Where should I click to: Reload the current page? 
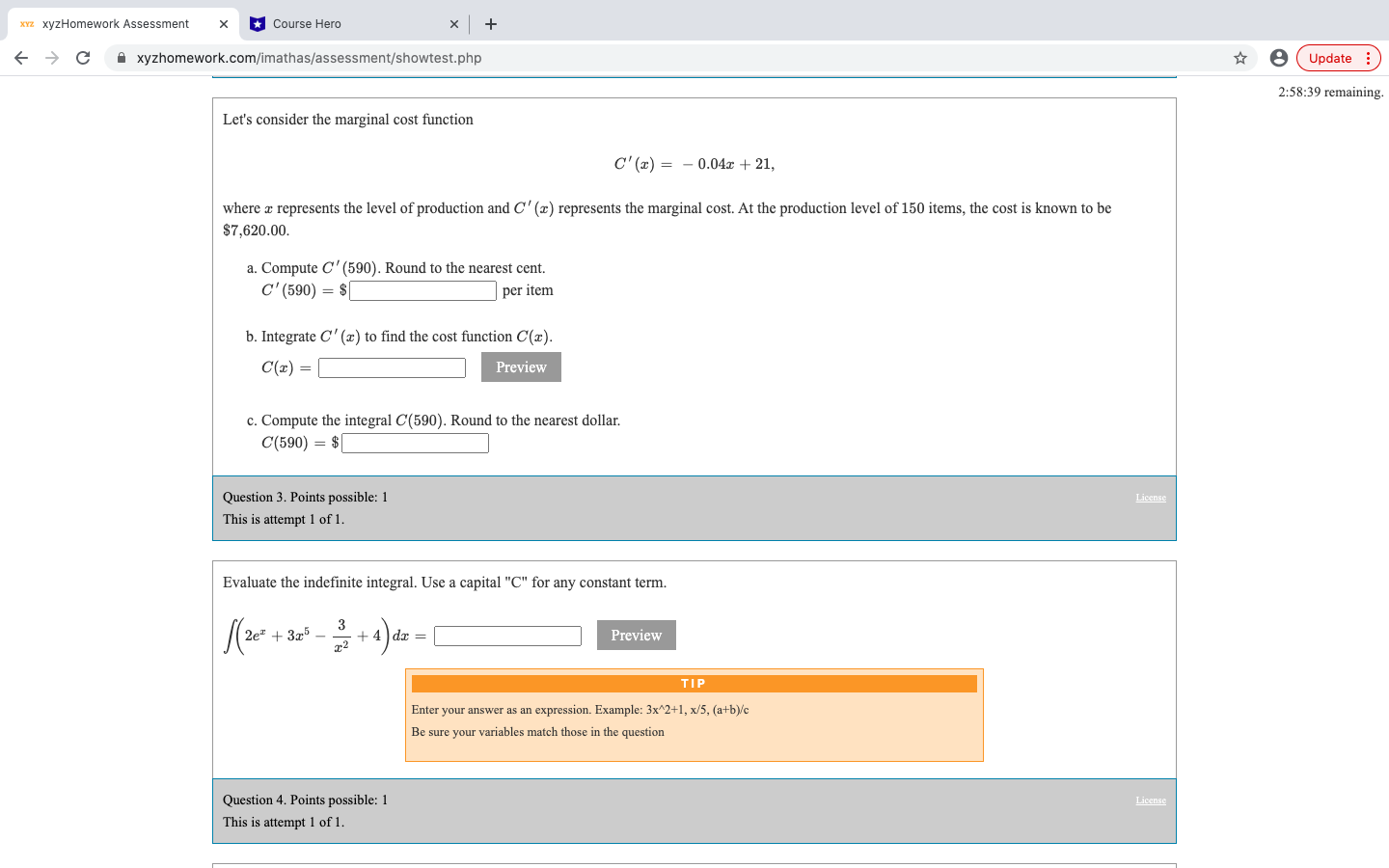[82, 58]
